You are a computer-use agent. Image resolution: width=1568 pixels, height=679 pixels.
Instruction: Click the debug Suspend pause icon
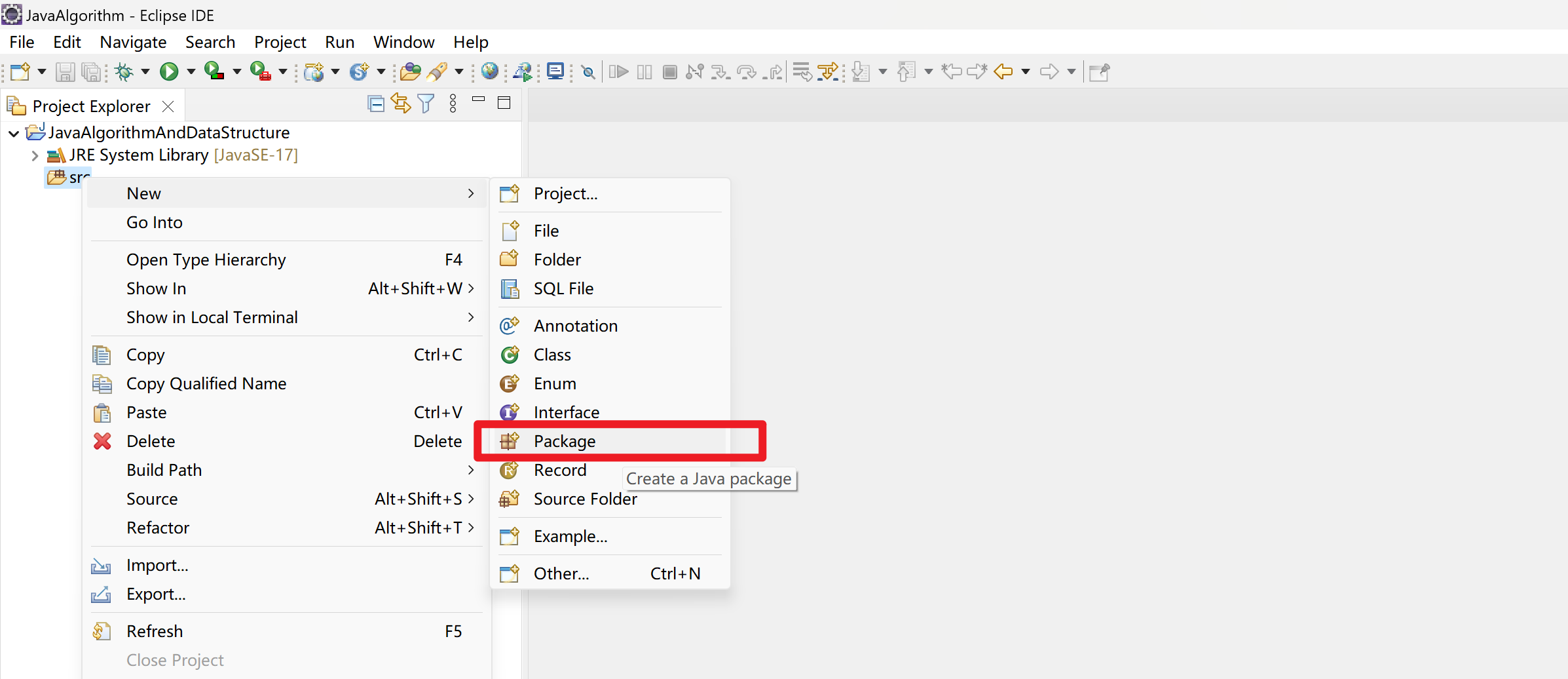tap(644, 71)
